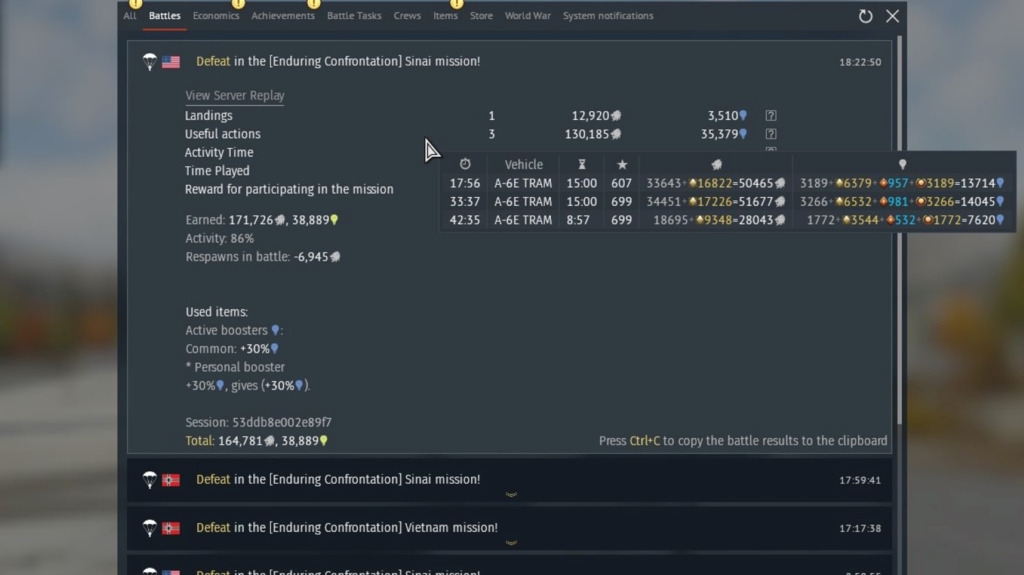Go to the Battle Tasks tab

(354, 16)
